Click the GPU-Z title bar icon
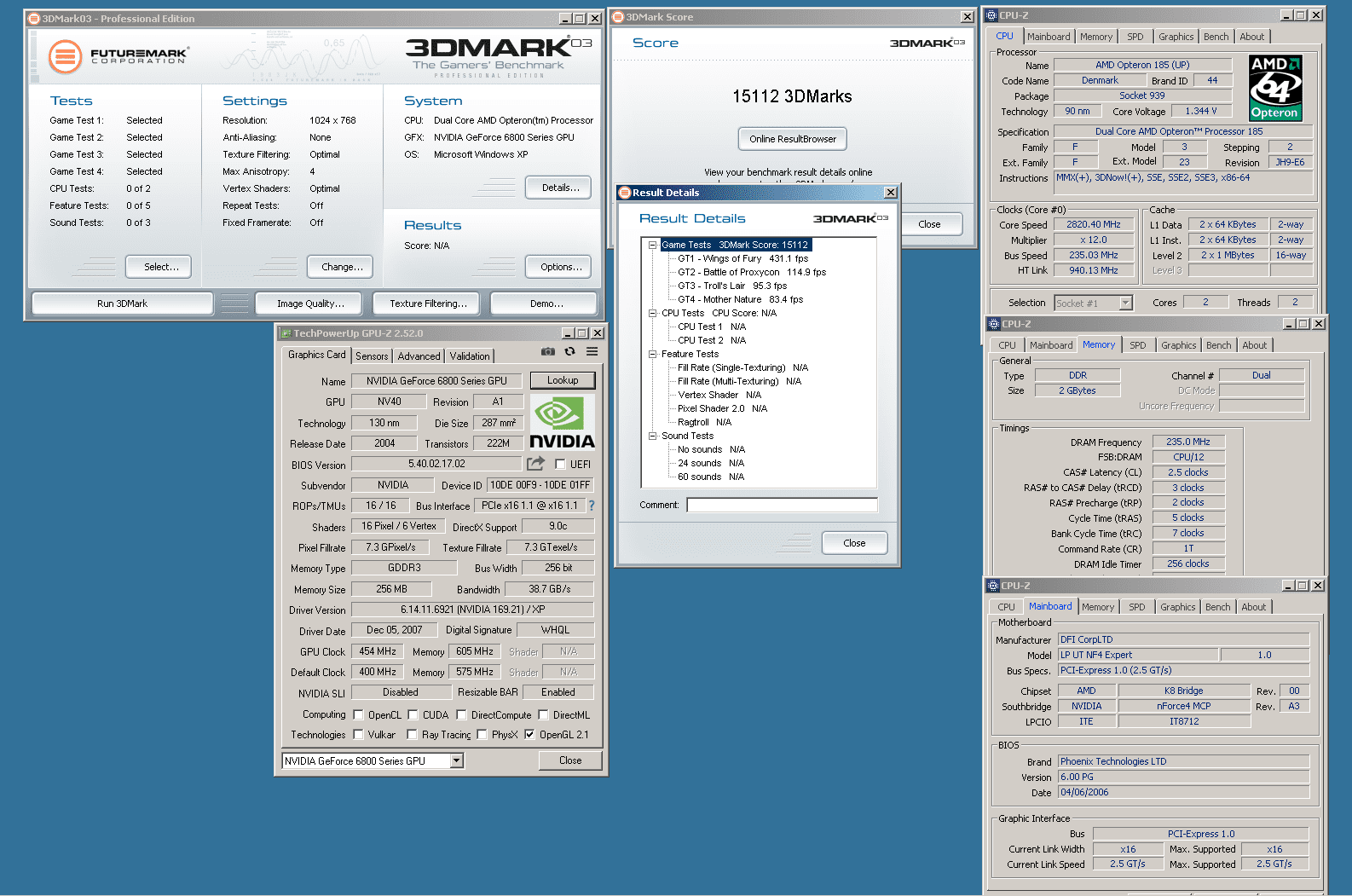 pos(286,333)
